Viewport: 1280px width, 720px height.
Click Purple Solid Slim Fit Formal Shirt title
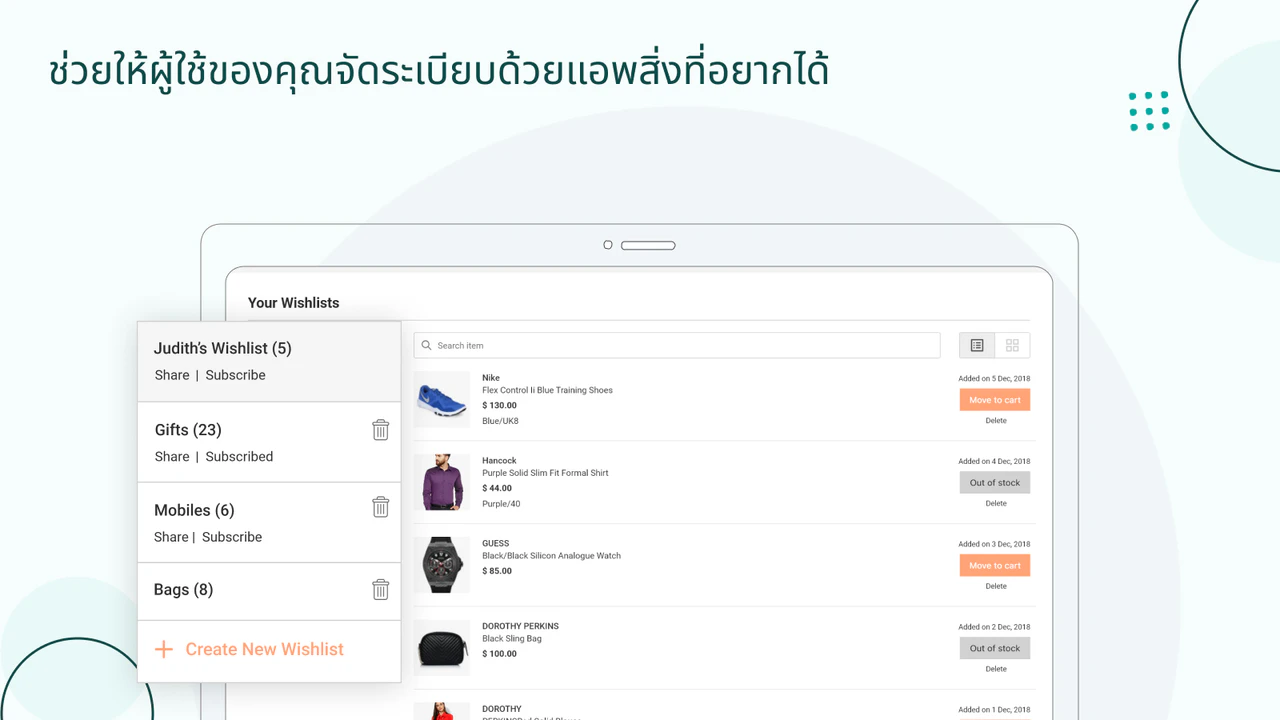[545, 473]
